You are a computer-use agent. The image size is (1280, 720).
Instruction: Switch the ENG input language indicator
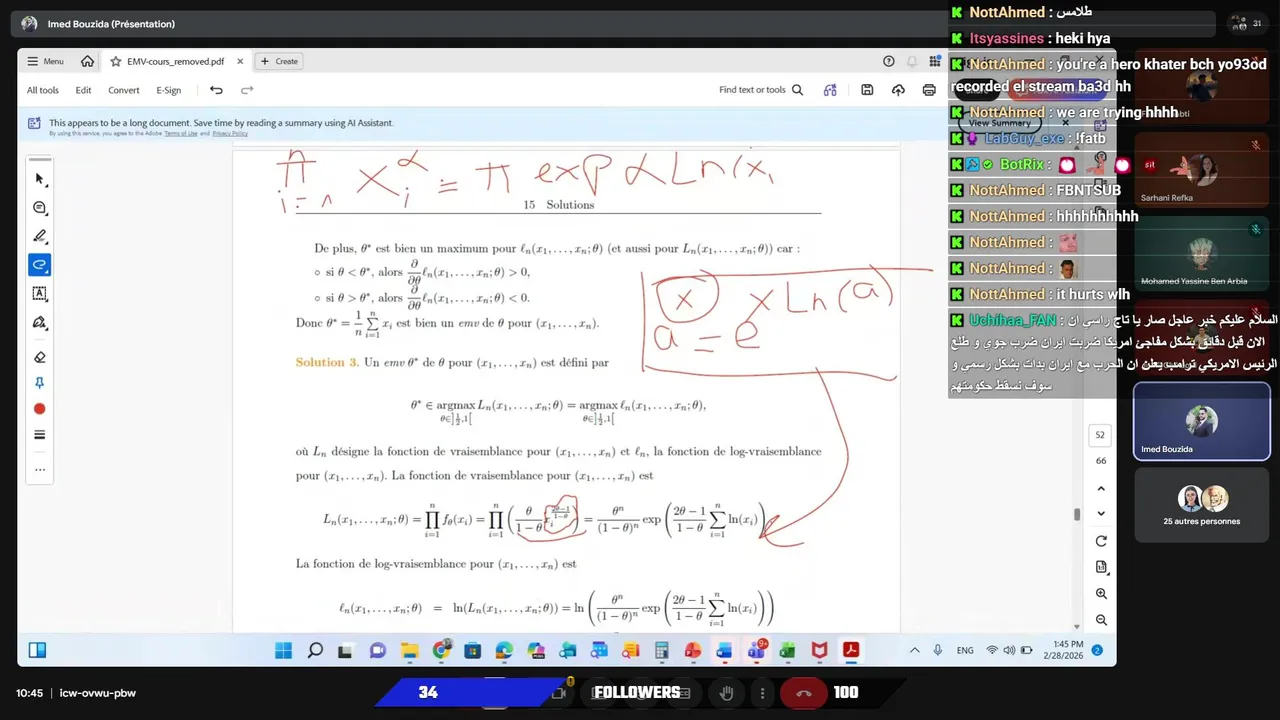point(965,650)
